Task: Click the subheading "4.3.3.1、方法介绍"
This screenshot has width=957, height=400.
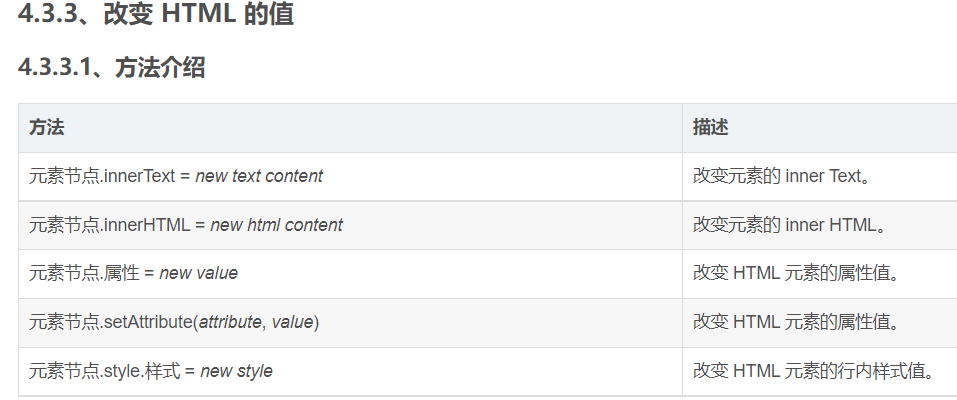Action: (112, 68)
